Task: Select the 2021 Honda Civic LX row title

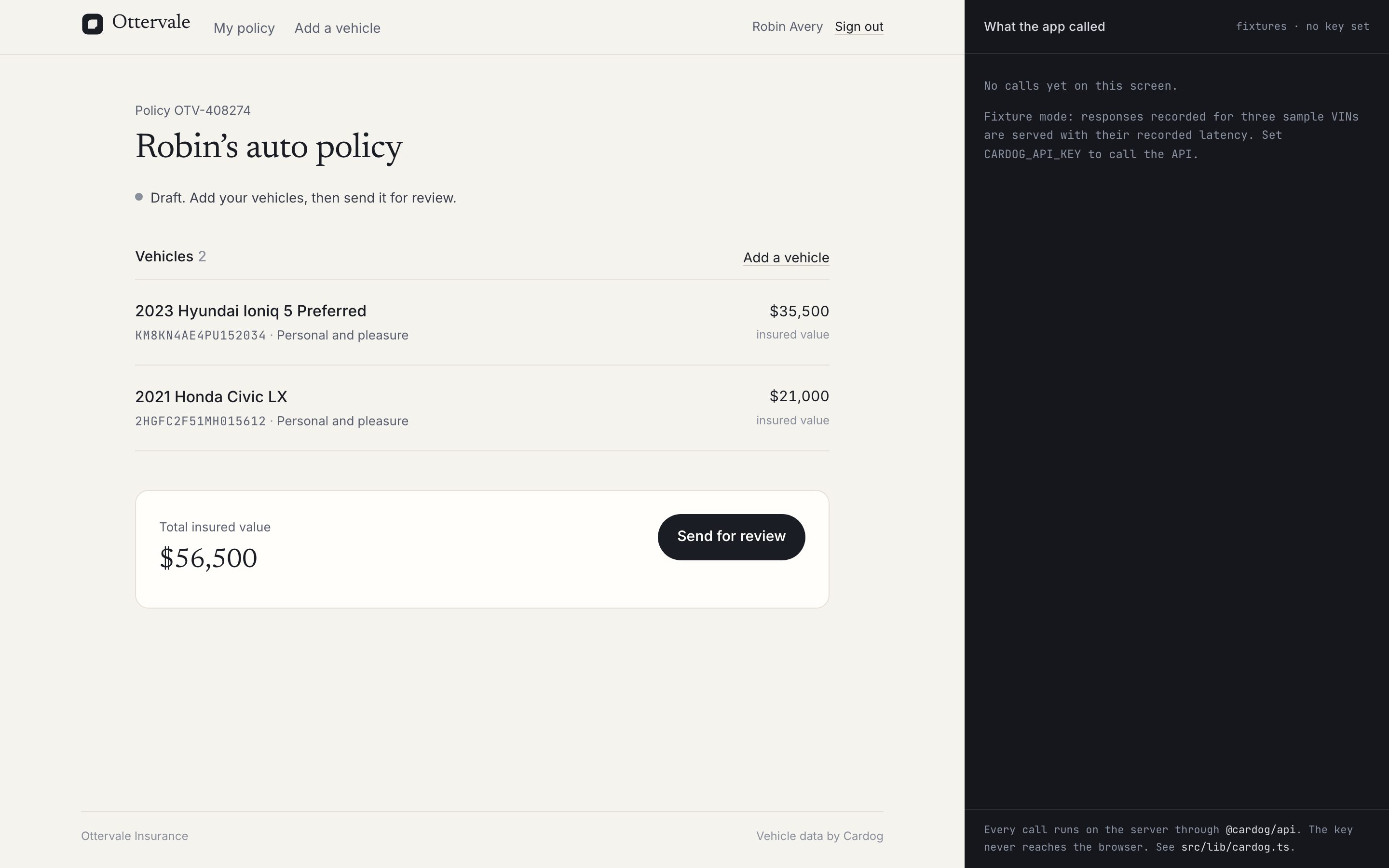Action: pos(211,397)
